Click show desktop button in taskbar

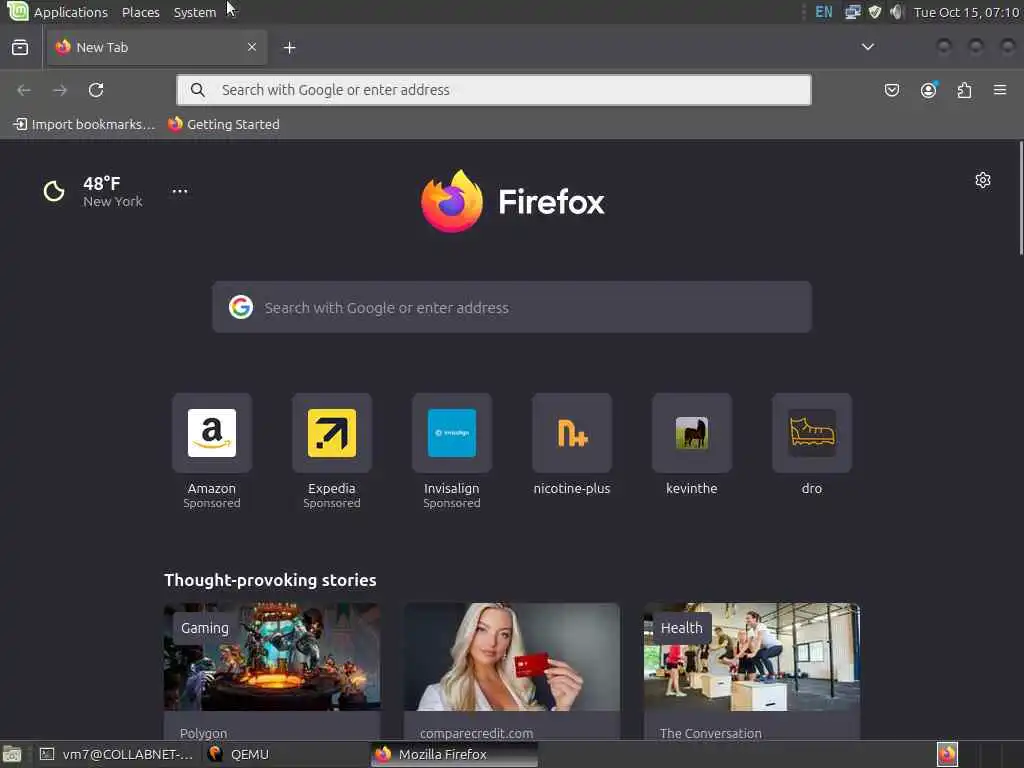(12, 755)
